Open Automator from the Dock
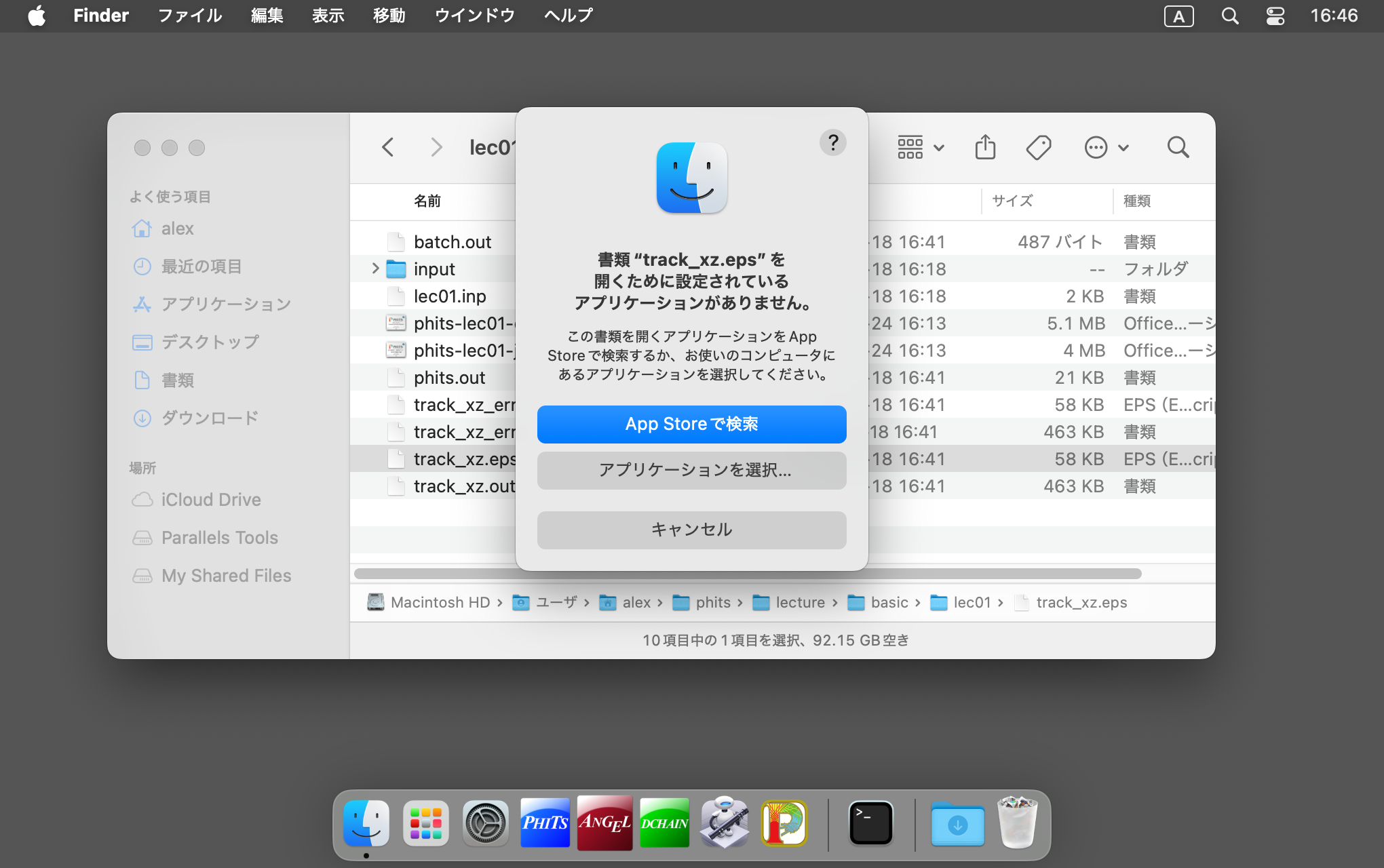This screenshot has width=1384, height=868. (724, 823)
